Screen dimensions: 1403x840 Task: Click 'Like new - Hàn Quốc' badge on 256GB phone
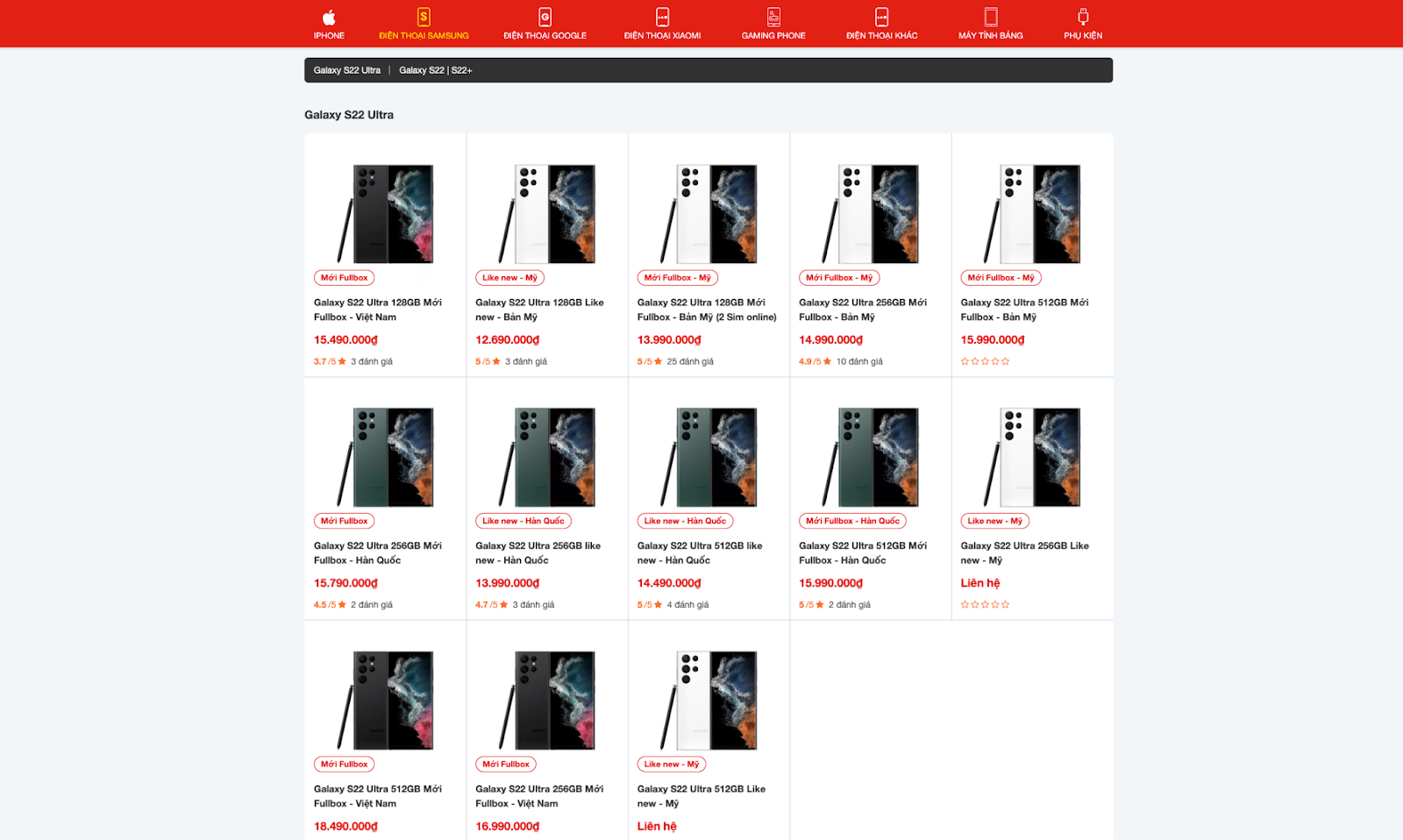[x=523, y=521]
